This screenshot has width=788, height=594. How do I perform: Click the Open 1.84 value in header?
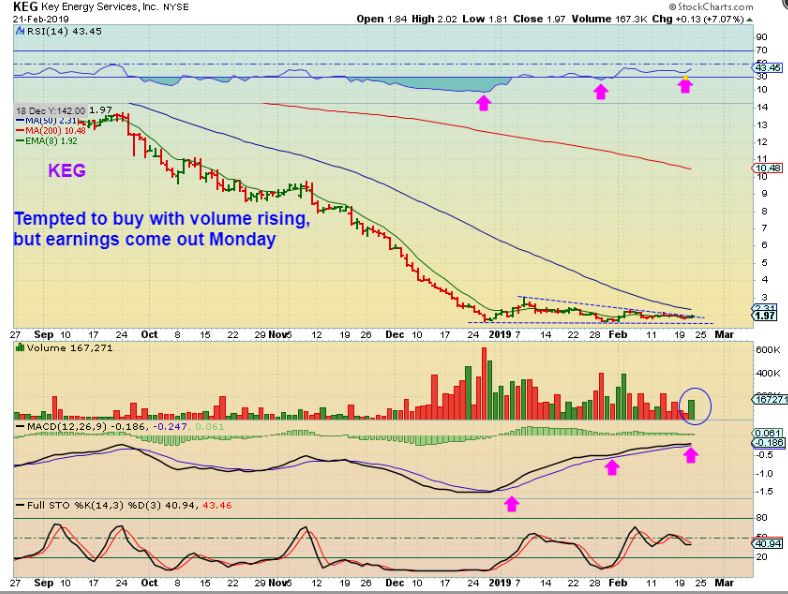point(381,19)
